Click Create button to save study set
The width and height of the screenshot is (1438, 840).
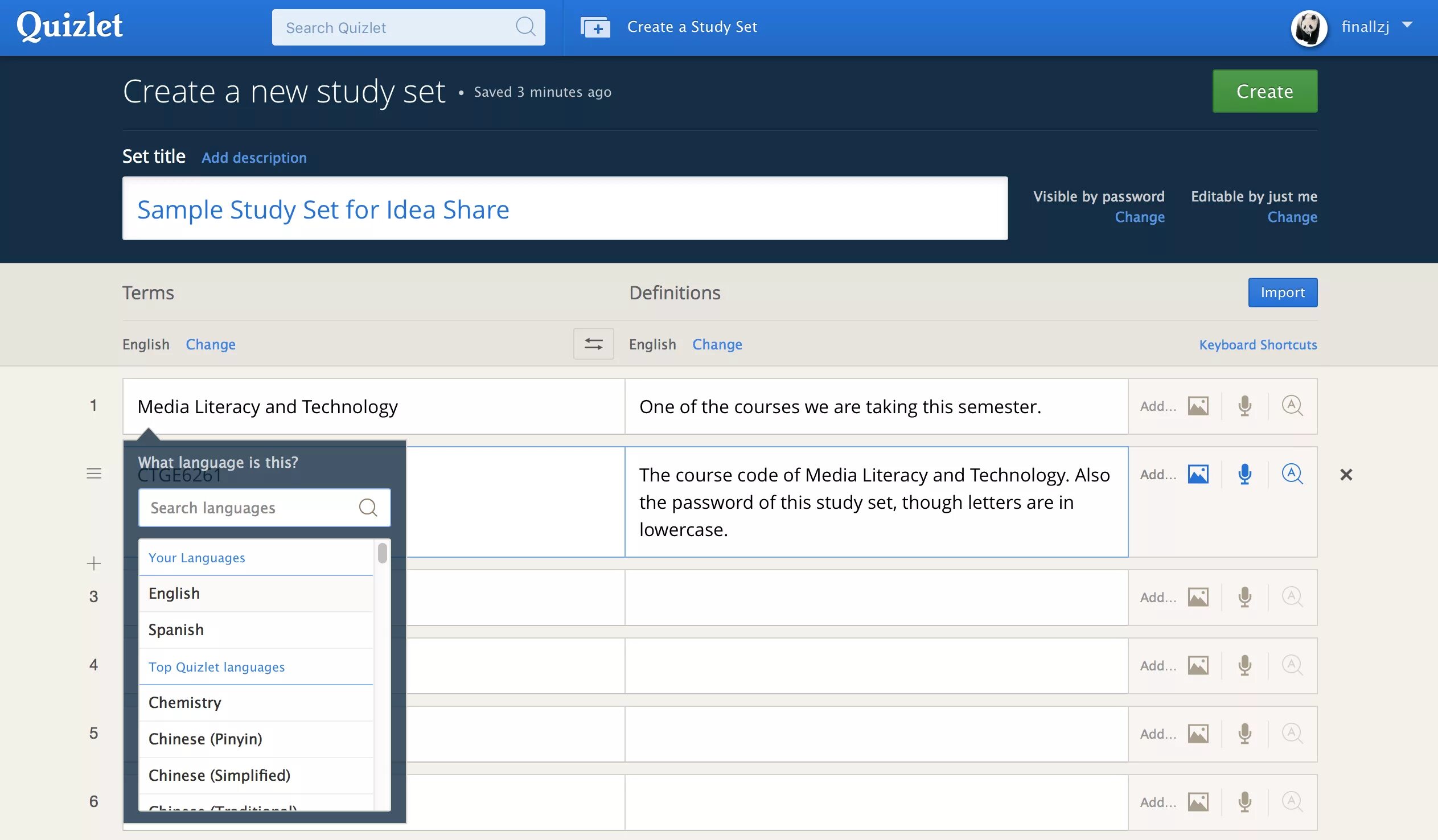pyautogui.click(x=1265, y=91)
